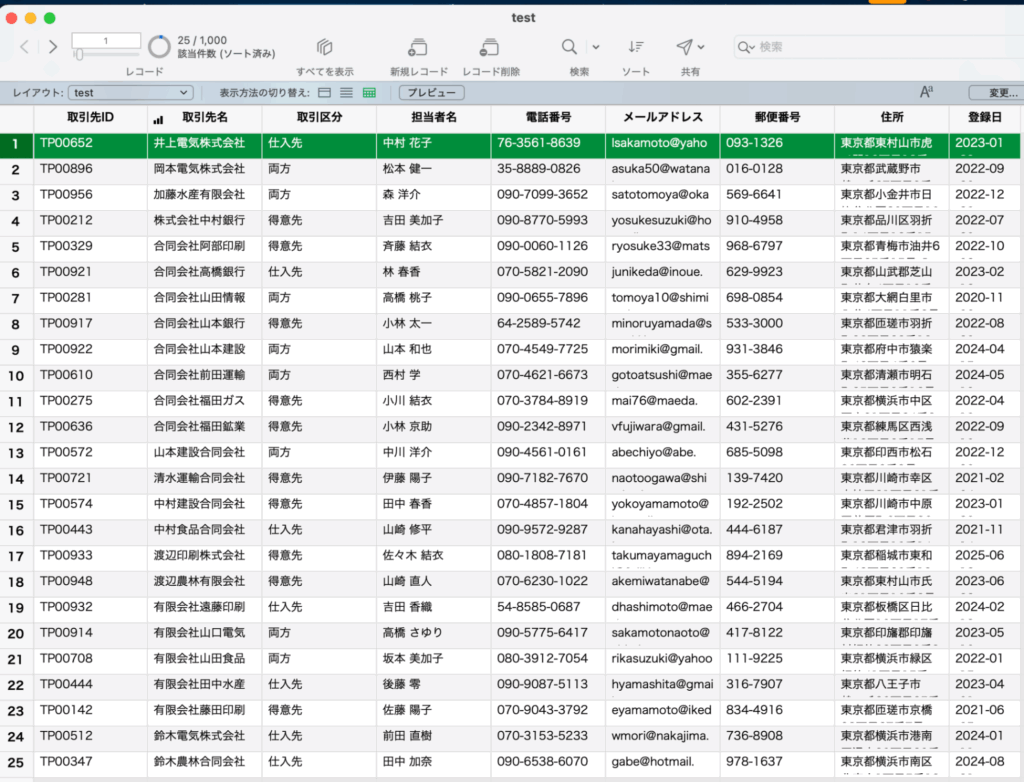Click the Sort (ソート) icon
This screenshot has width=1024, height=782.
[x=635, y=47]
